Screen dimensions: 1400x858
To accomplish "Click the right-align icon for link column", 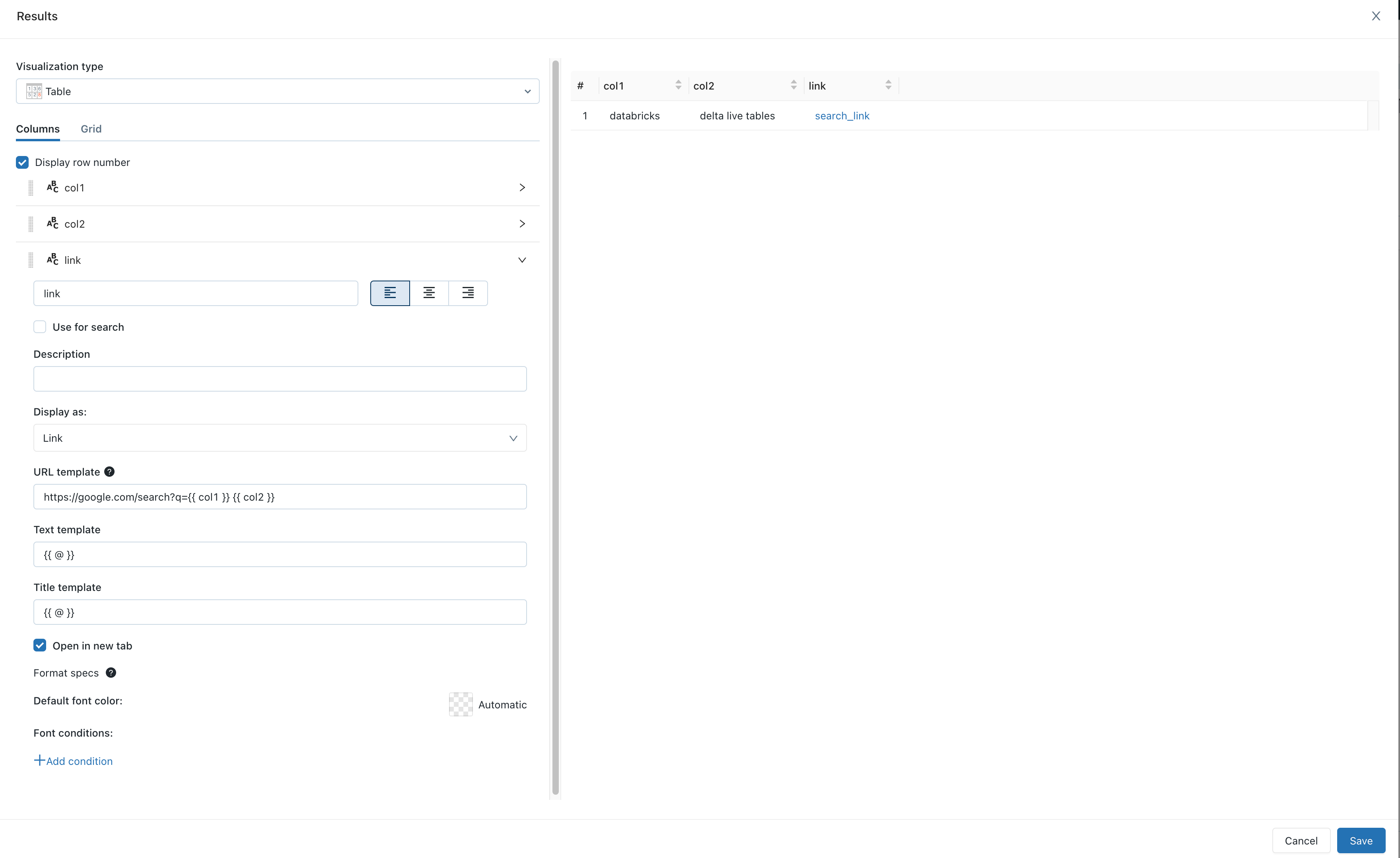I will (x=467, y=293).
